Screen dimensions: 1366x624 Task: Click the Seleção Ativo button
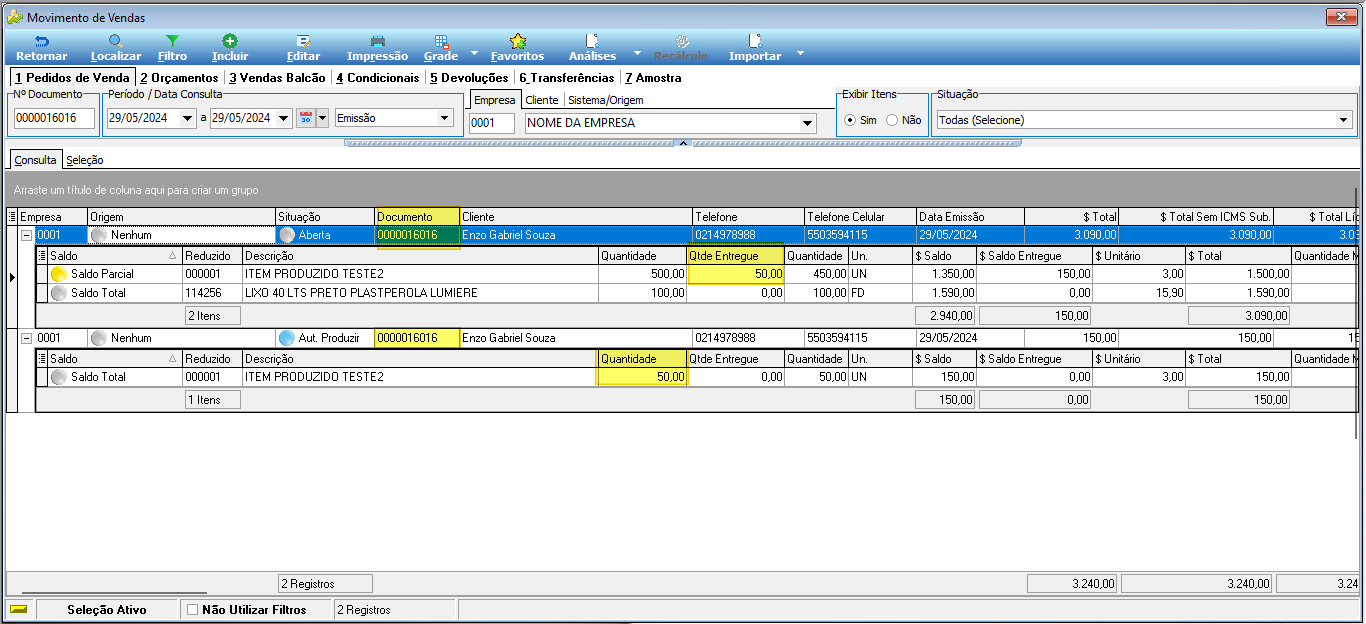(x=106, y=609)
